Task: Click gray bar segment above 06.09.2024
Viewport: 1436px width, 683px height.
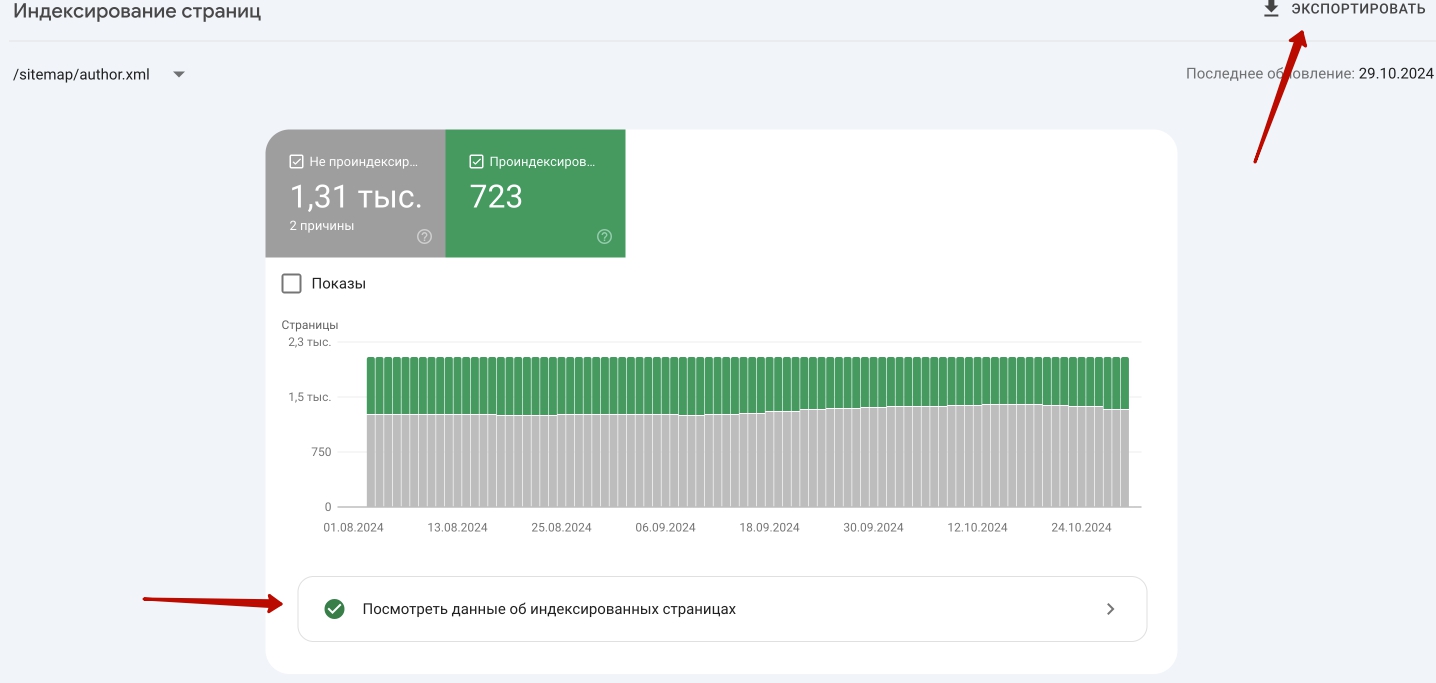Action: click(667, 460)
